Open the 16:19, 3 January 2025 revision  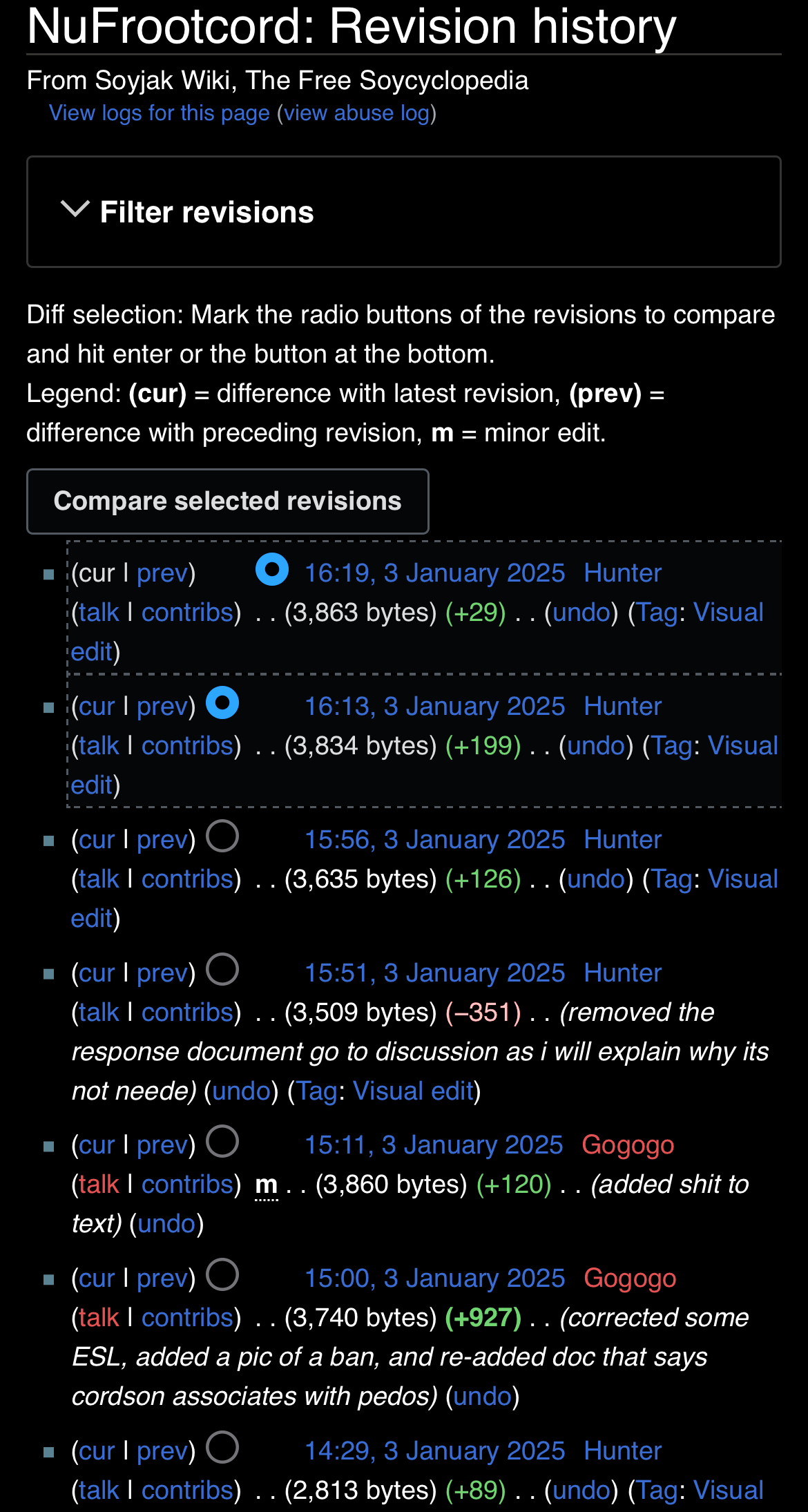click(x=435, y=573)
